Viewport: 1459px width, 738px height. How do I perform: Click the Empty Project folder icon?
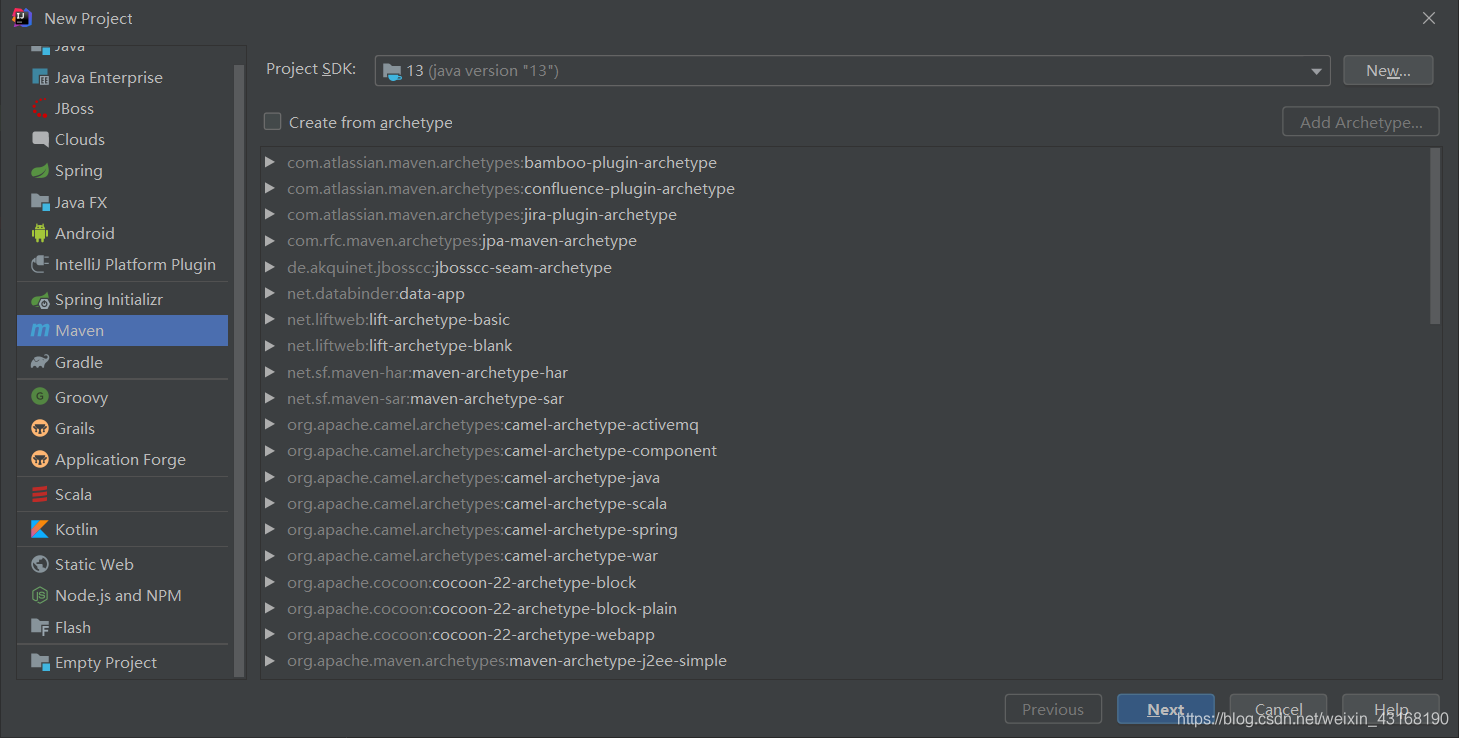[x=40, y=662]
